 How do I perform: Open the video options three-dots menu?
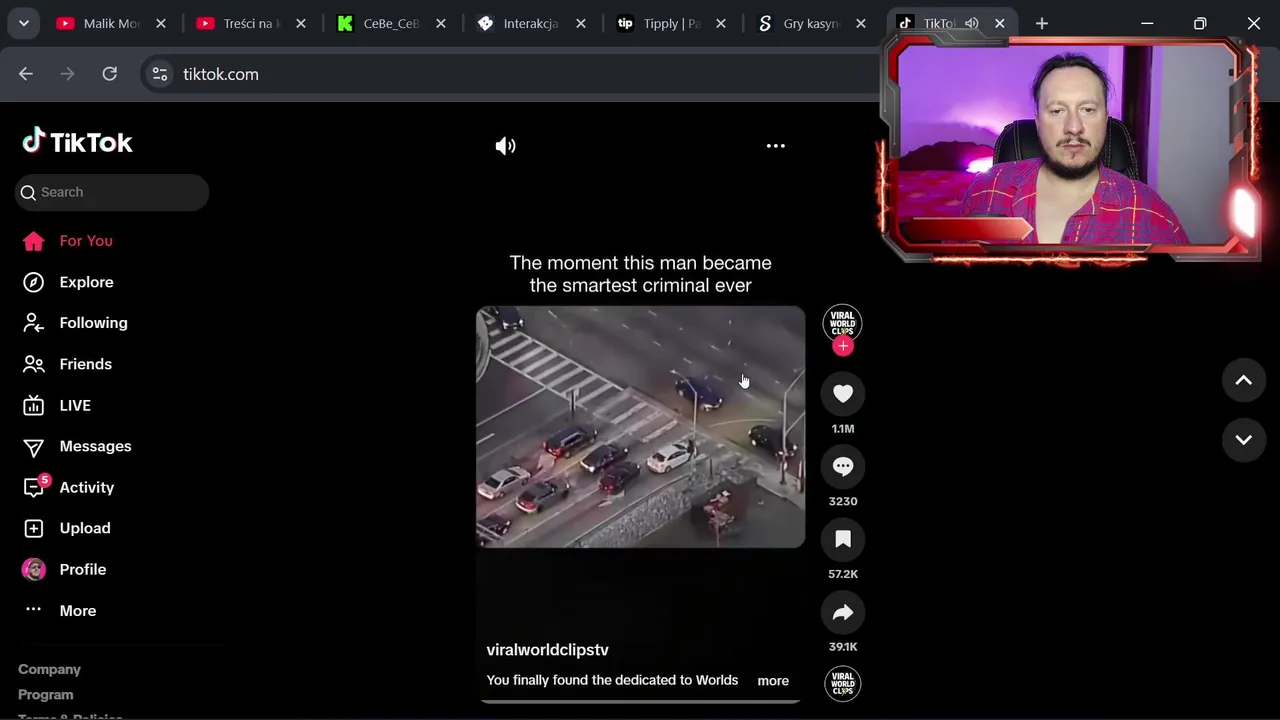[x=776, y=146]
